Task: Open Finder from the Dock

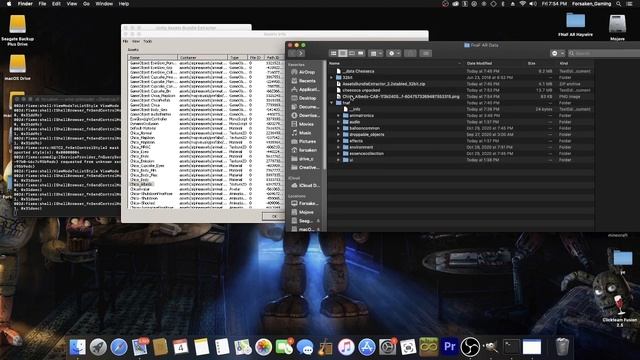Action: (78, 347)
